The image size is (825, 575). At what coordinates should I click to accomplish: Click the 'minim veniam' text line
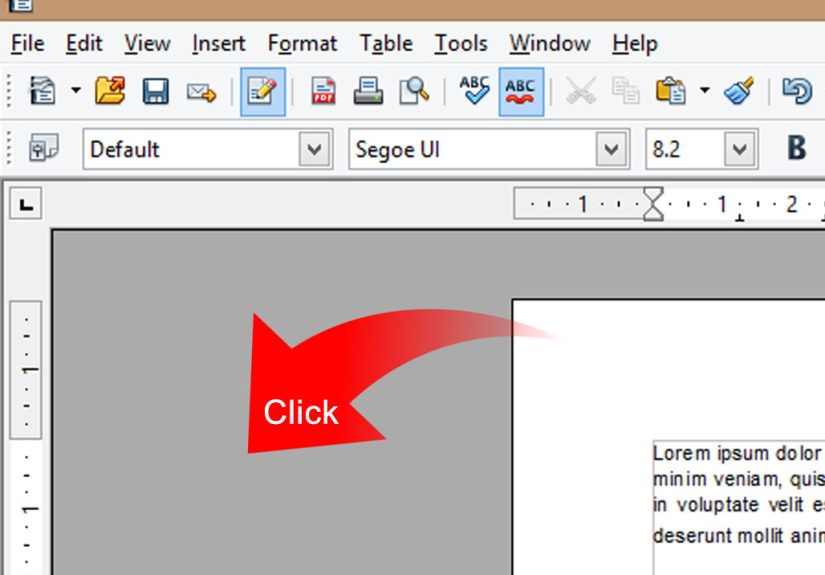739,479
